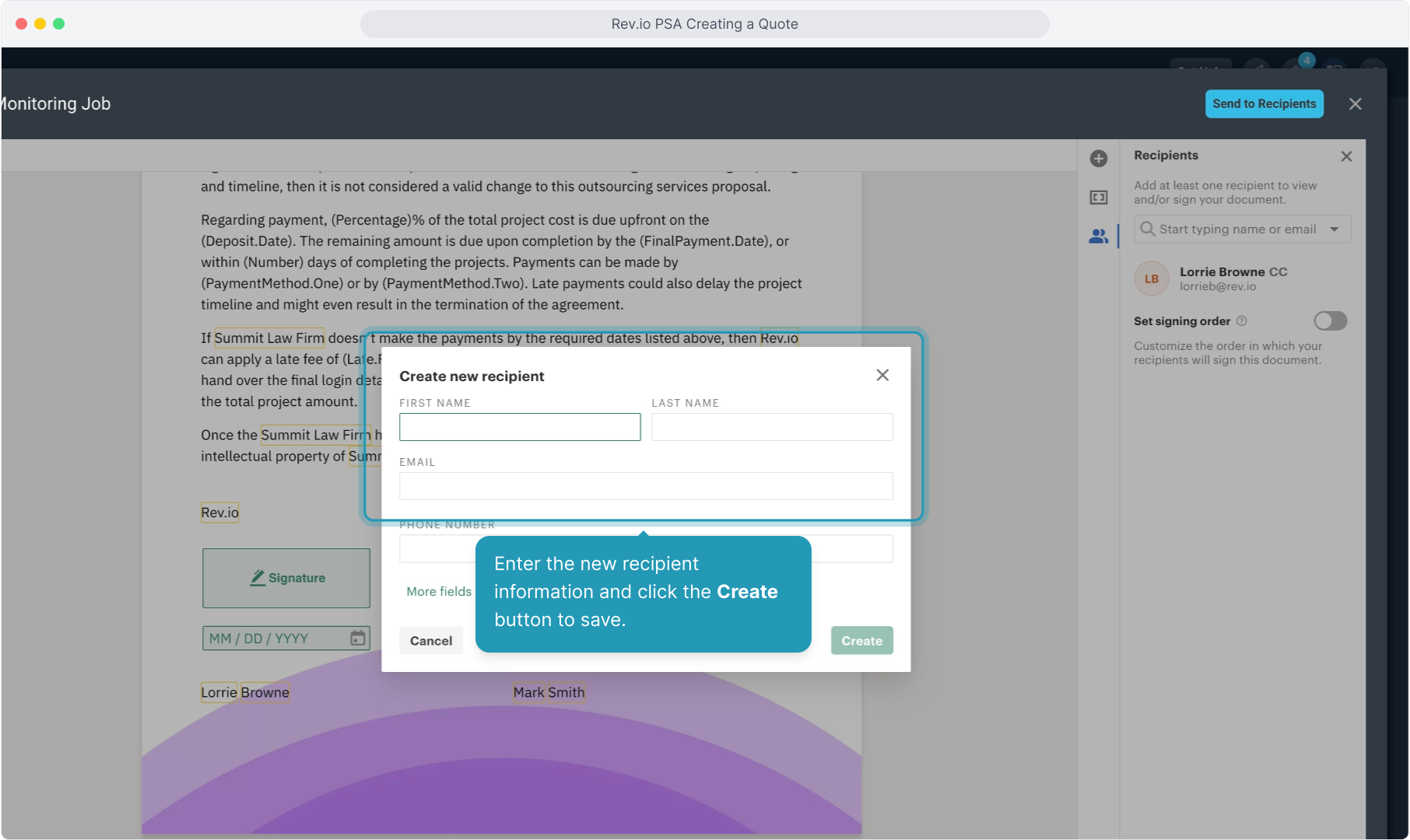
Task: Click Send to Recipients button
Action: [1264, 103]
